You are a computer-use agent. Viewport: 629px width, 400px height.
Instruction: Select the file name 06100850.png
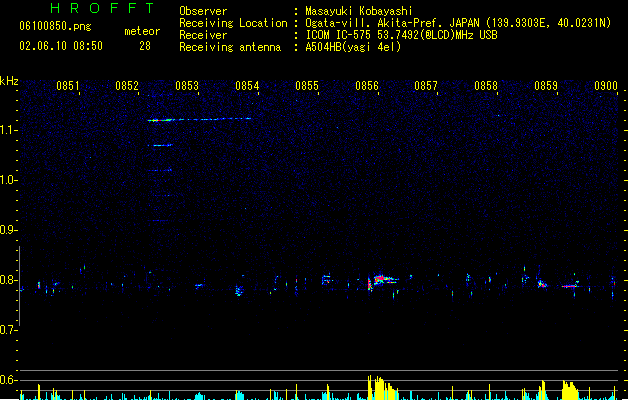pyautogui.click(x=55, y=26)
